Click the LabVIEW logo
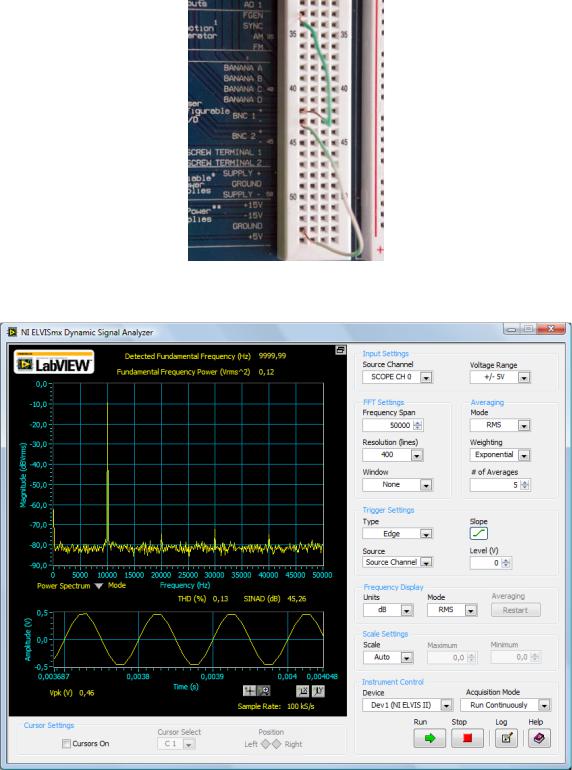572x770 pixels. click(54, 362)
